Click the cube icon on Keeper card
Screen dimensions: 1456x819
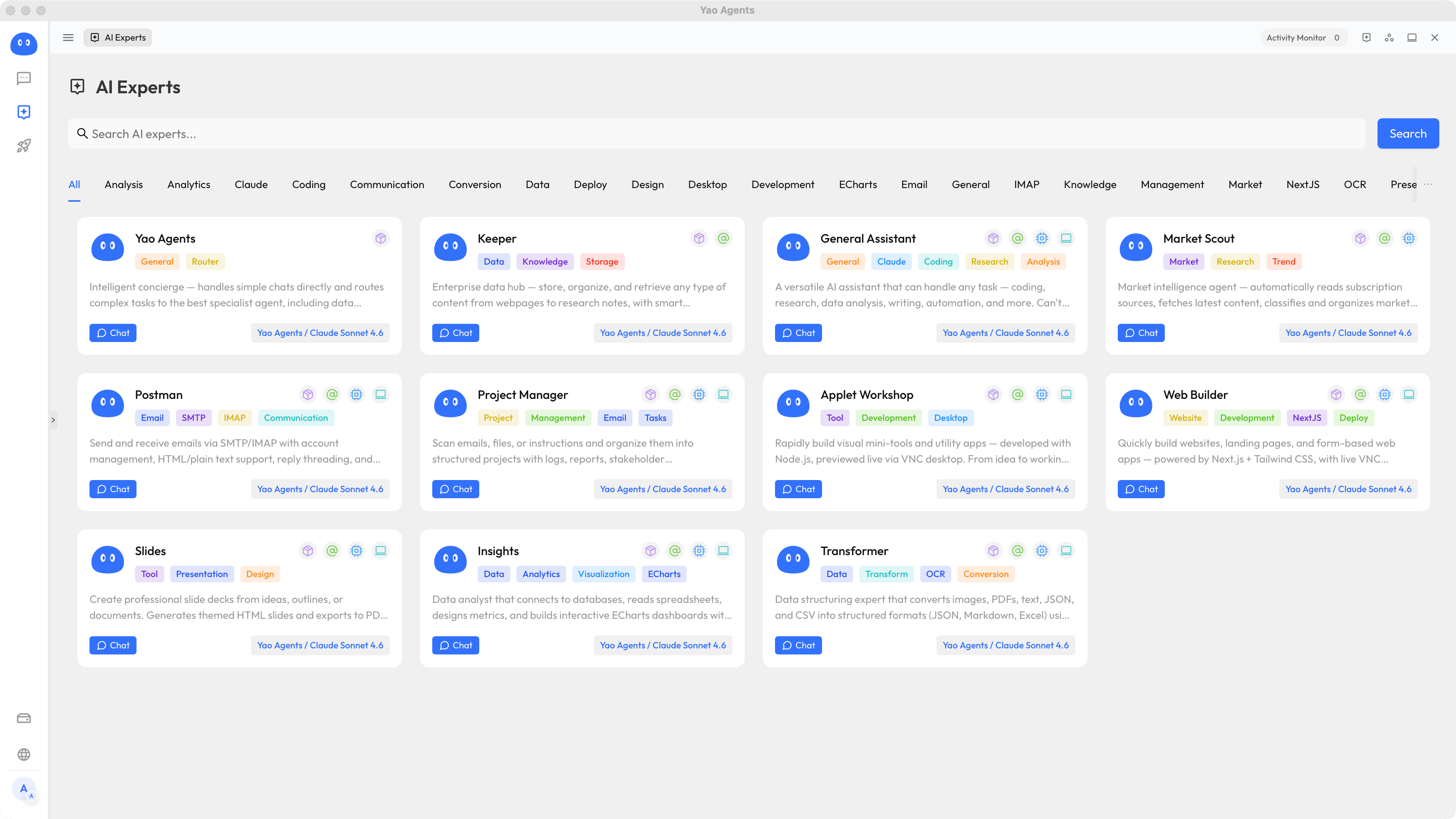[699, 238]
